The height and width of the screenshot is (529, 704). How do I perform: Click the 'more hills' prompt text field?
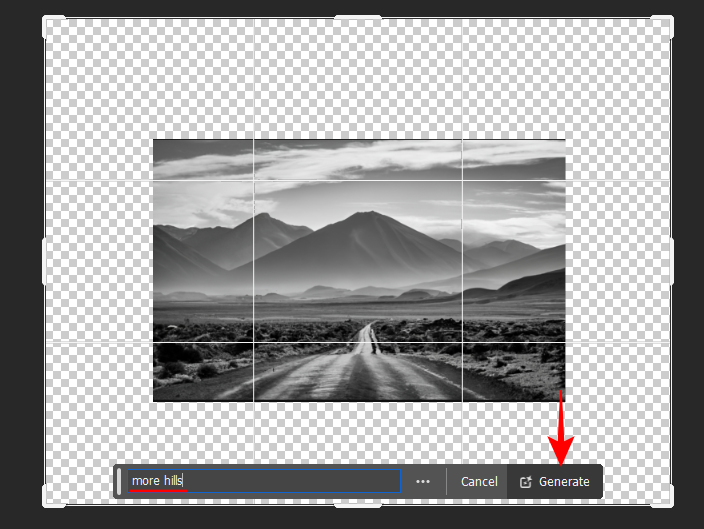[x=264, y=481]
